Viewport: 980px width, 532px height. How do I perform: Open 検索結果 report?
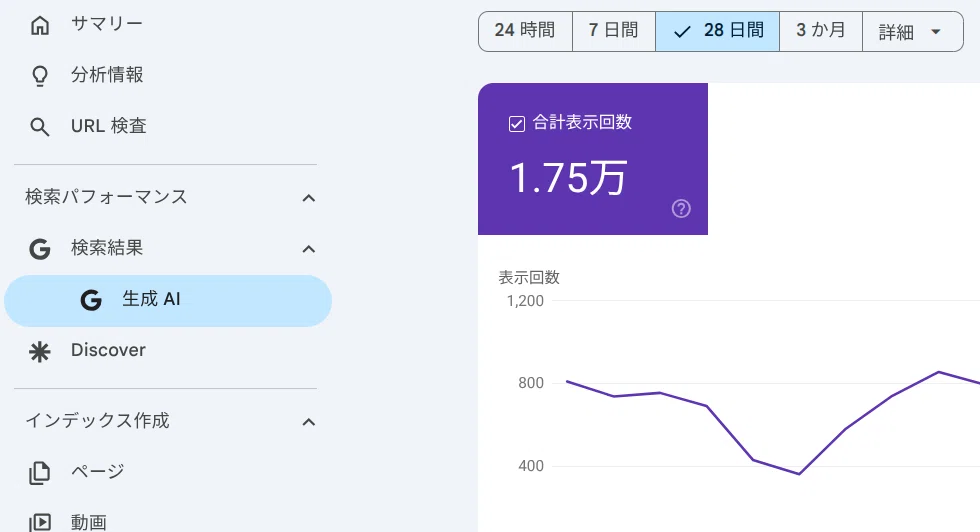(107, 248)
